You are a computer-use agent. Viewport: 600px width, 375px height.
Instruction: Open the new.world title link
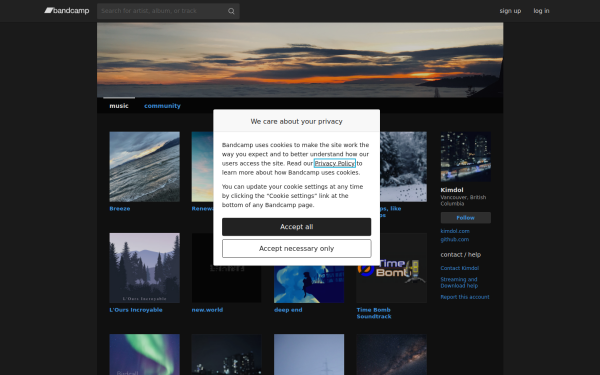[x=207, y=310]
